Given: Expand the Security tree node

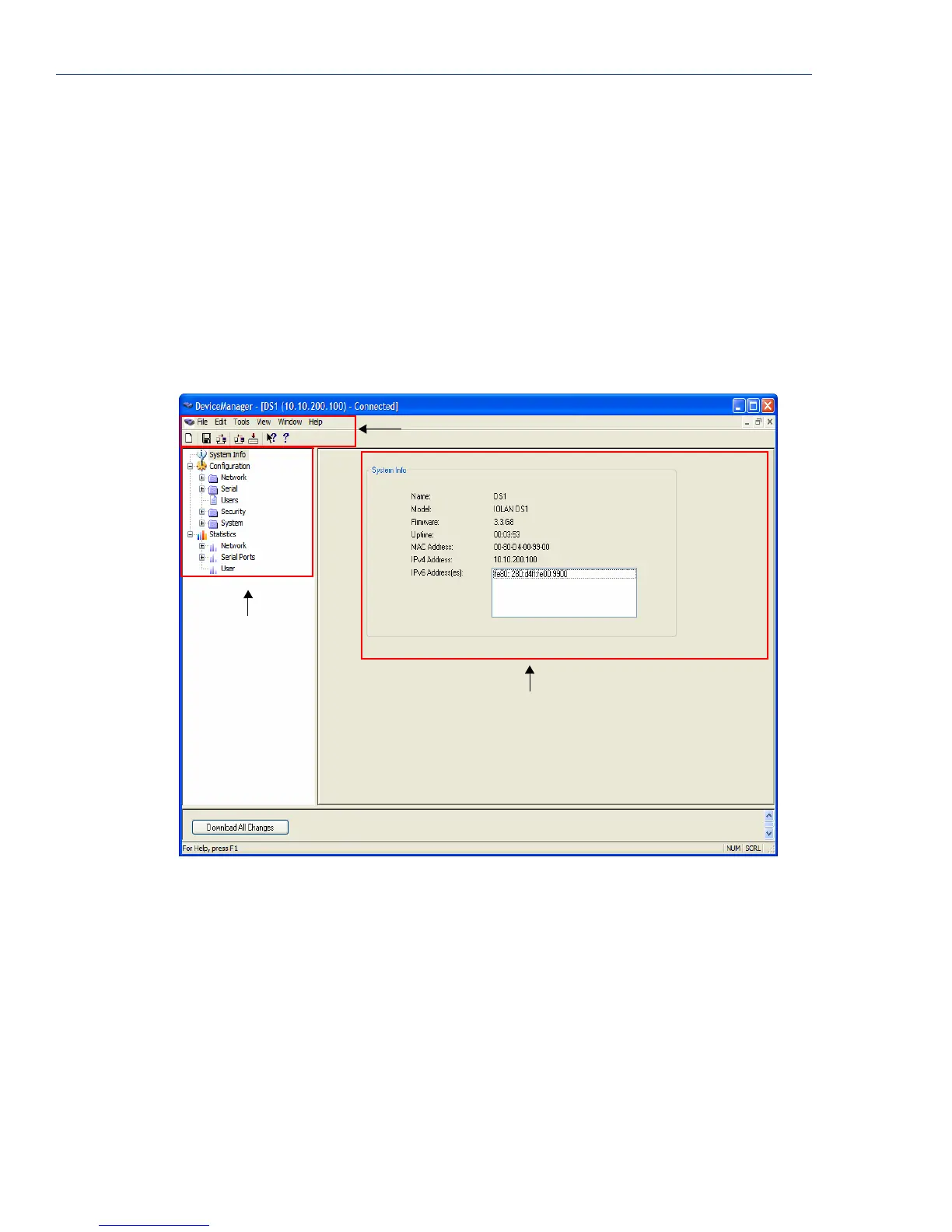Looking at the screenshot, I should point(201,512).
